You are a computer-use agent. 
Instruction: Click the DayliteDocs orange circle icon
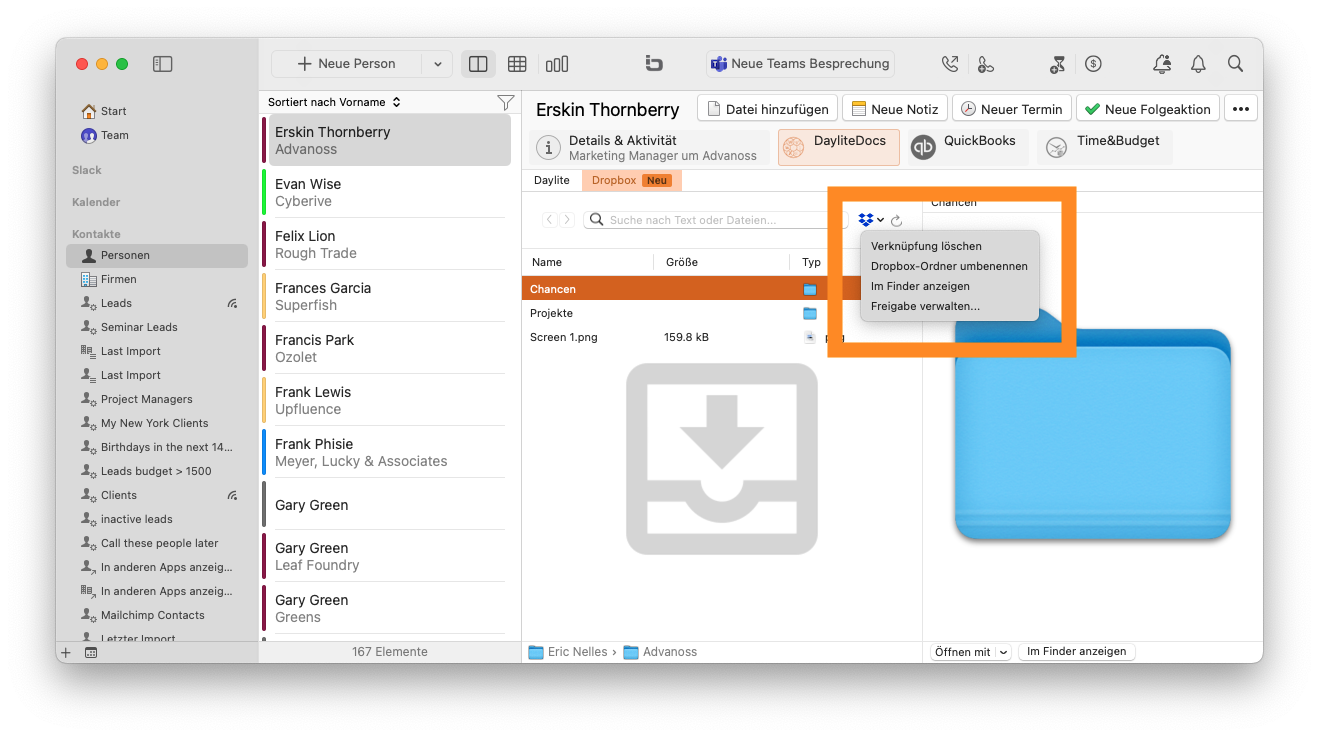point(792,148)
